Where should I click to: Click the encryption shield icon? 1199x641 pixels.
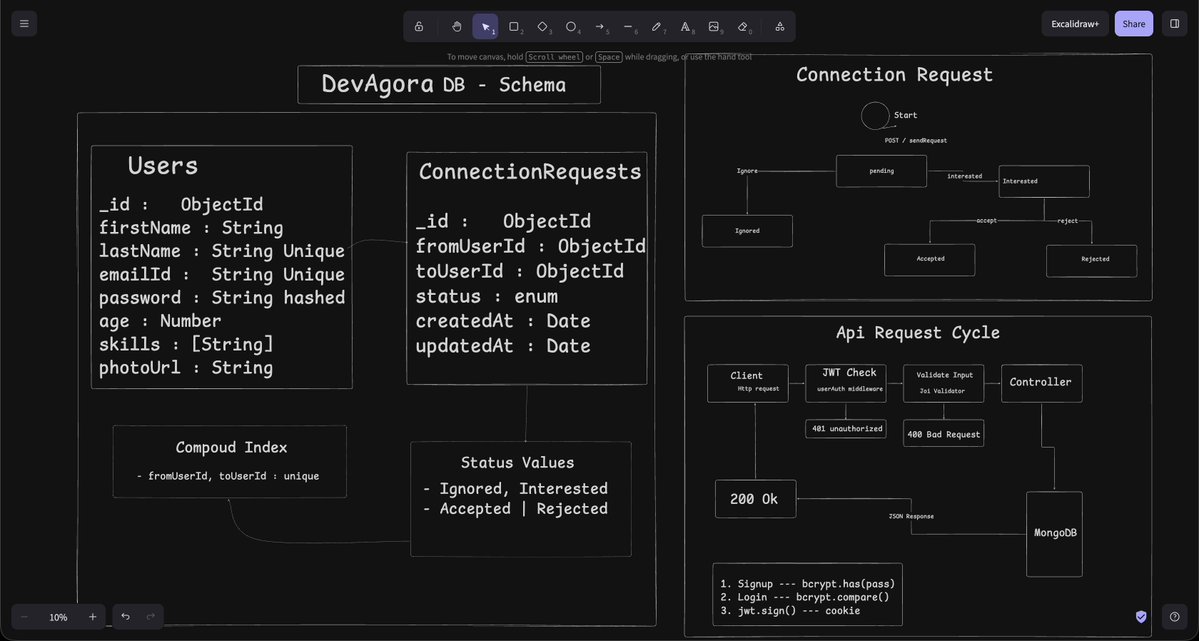tap(1141, 617)
